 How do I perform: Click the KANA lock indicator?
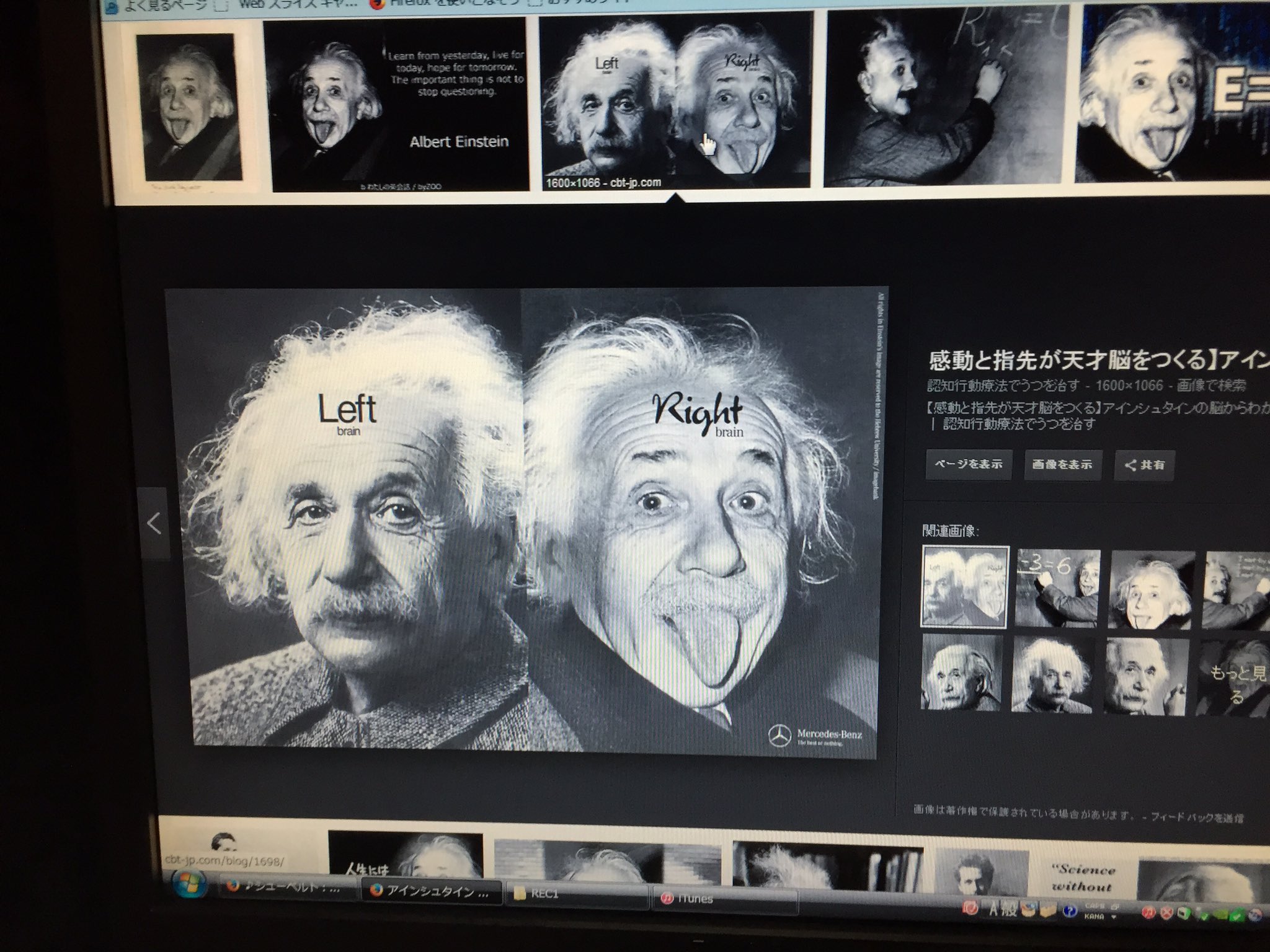[1095, 916]
